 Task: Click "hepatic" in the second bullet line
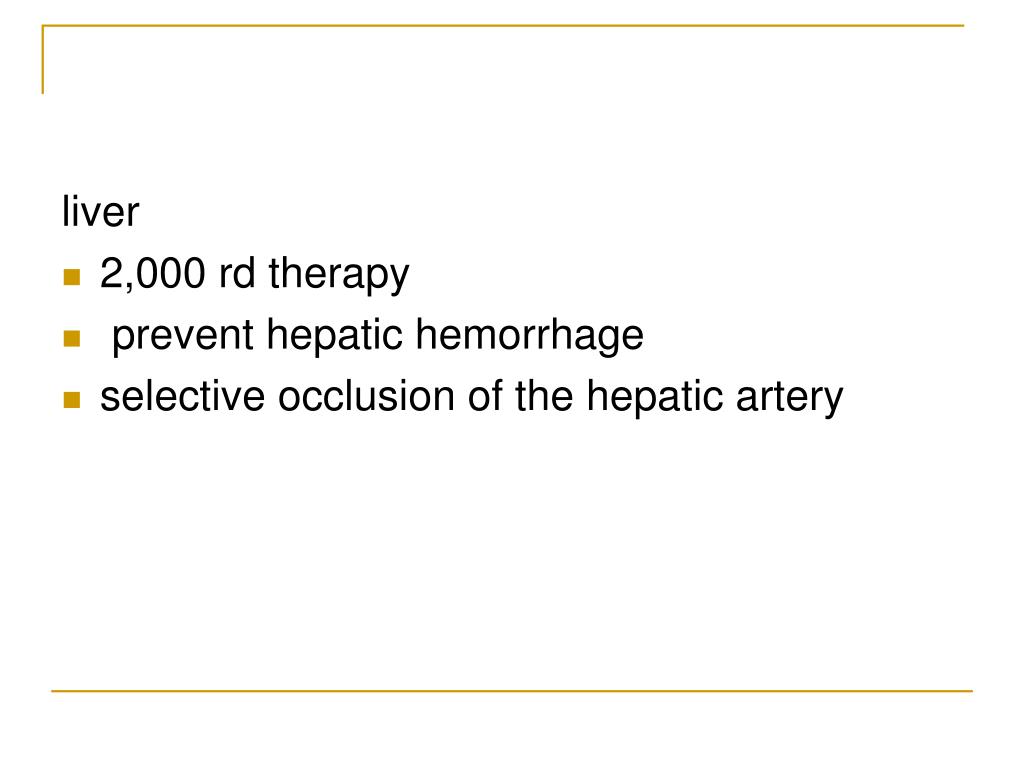334,336
